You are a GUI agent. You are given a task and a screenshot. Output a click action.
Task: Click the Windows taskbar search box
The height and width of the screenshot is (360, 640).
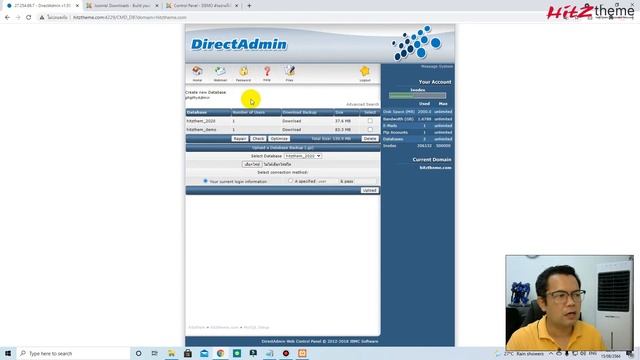[x=73, y=353]
